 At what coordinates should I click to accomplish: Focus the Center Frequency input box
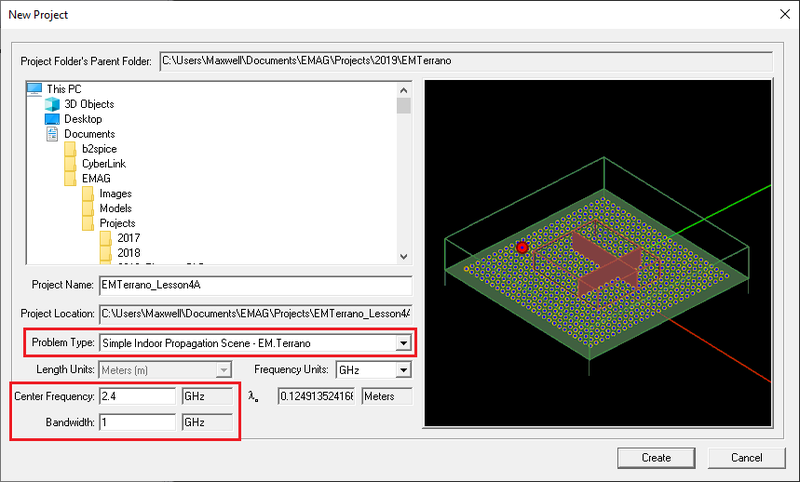coord(137,396)
